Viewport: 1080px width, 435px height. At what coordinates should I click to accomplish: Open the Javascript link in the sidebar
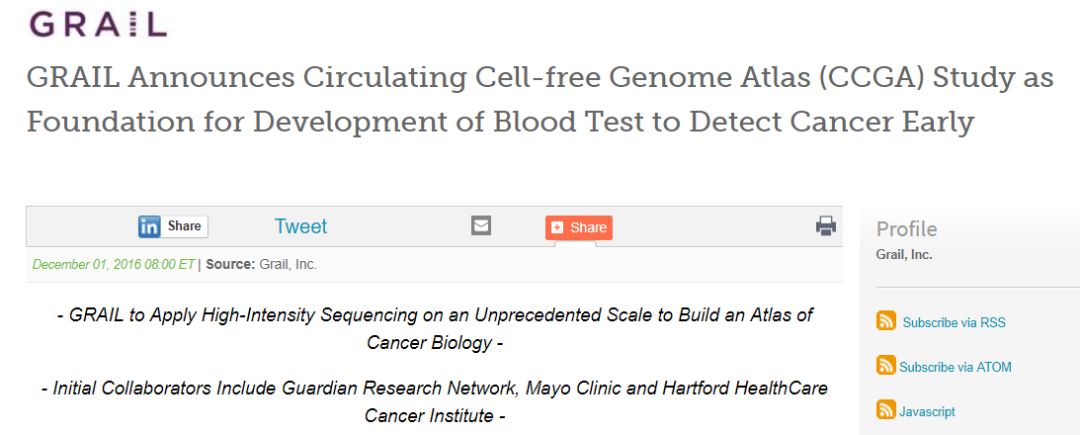pyautogui.click(x=928, y=411)
